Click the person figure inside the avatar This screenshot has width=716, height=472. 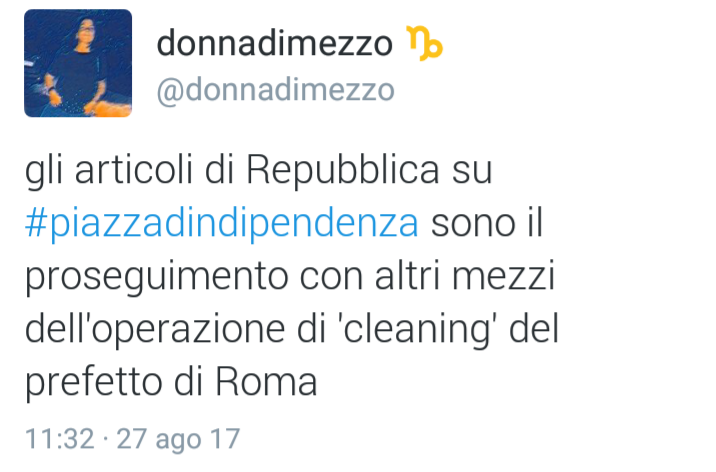(x=78, y=66)
